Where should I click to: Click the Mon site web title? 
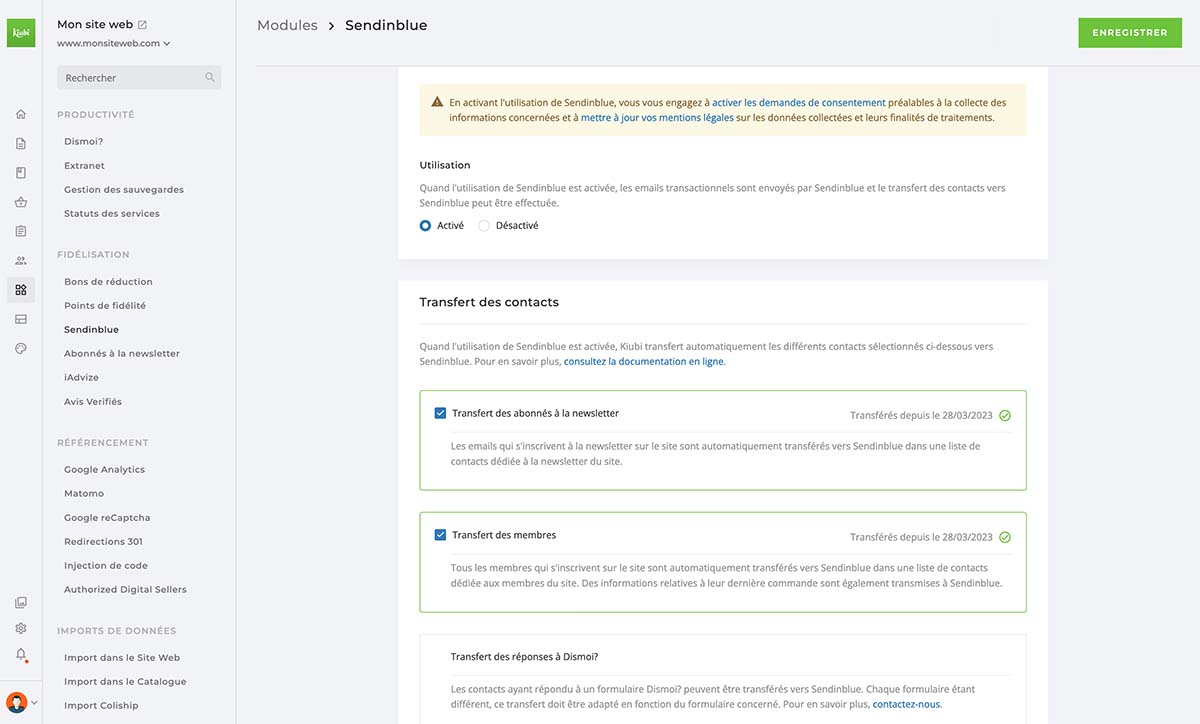click(94, 25)
